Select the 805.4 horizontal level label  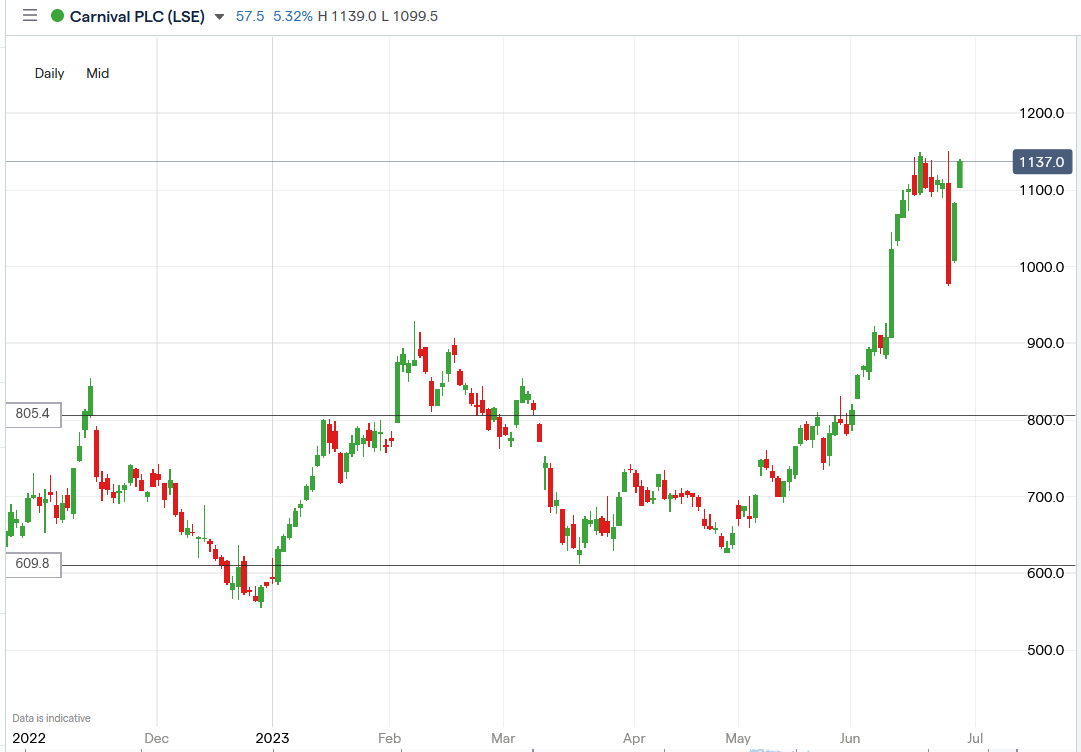click(33, 414)
